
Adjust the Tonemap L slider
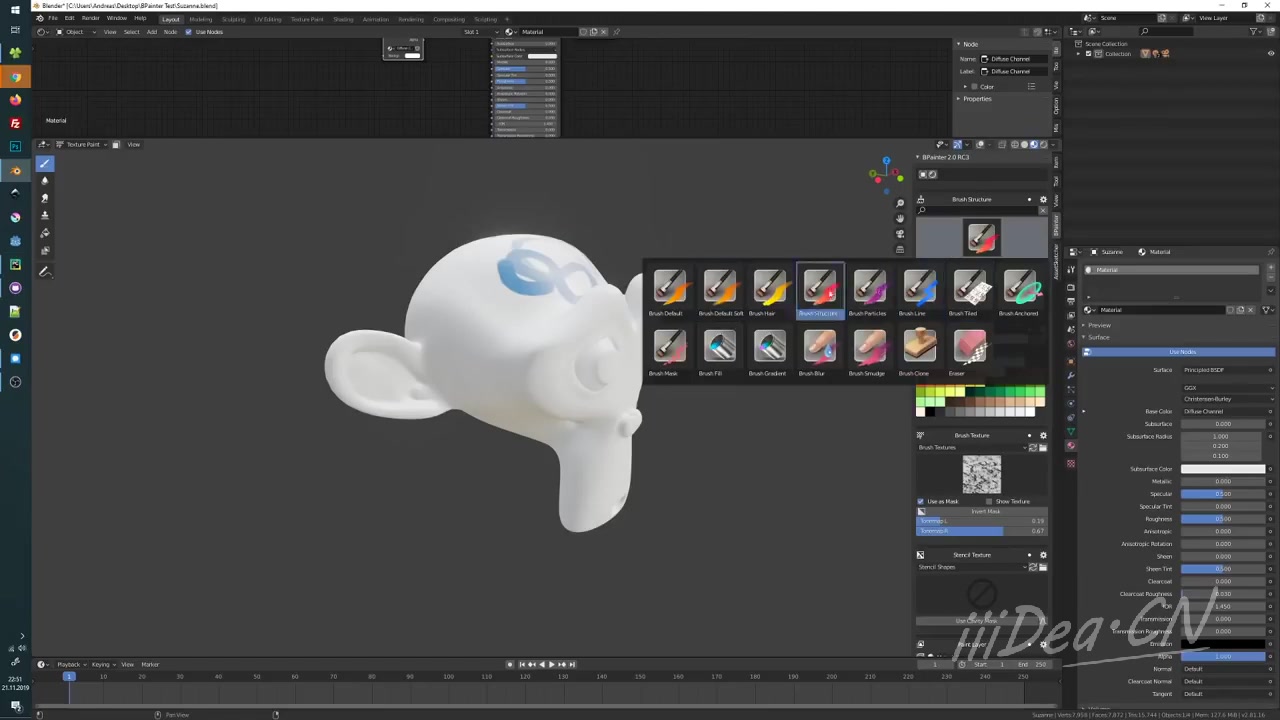[981, 521]
